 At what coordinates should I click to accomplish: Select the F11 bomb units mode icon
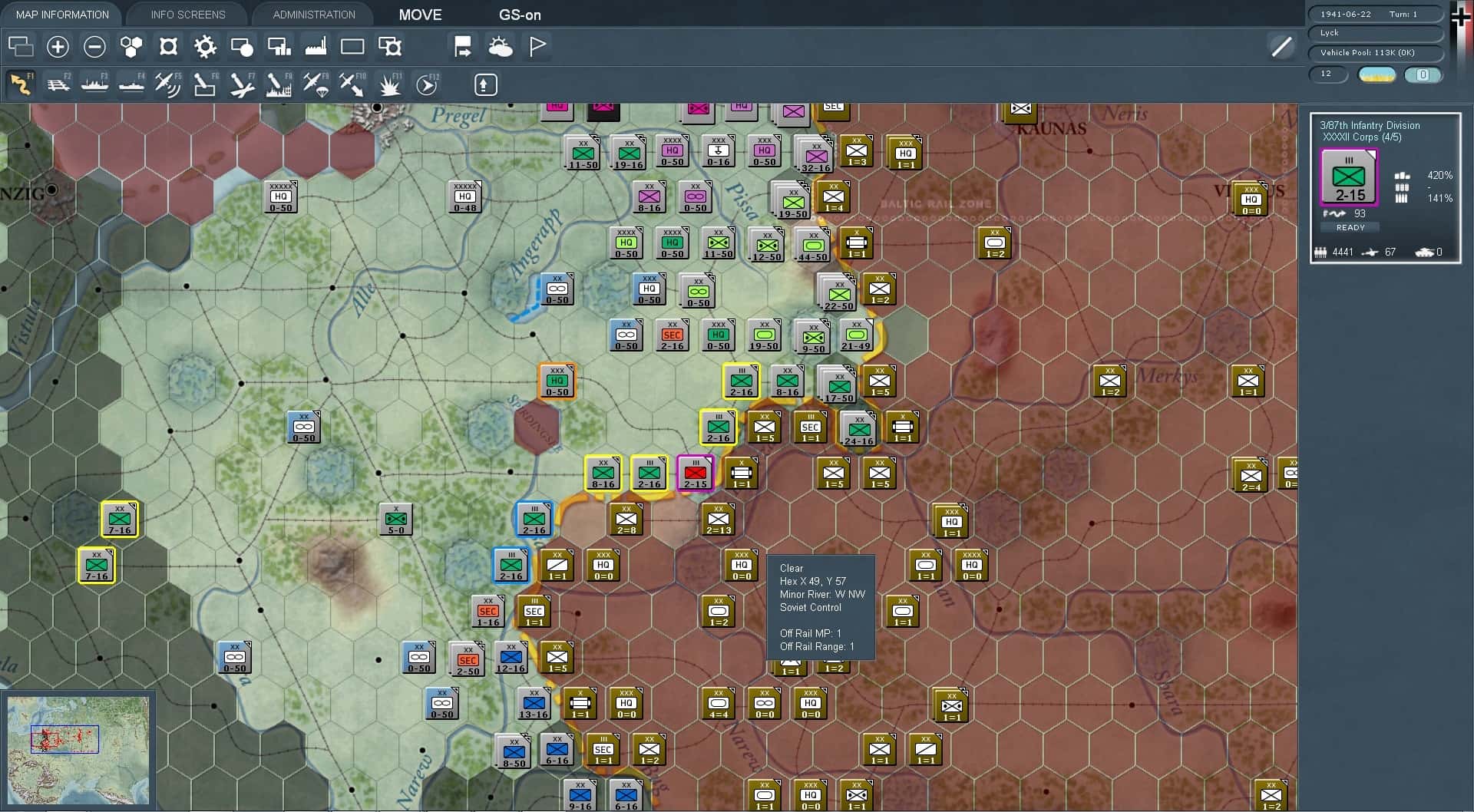tap(390, 84)
